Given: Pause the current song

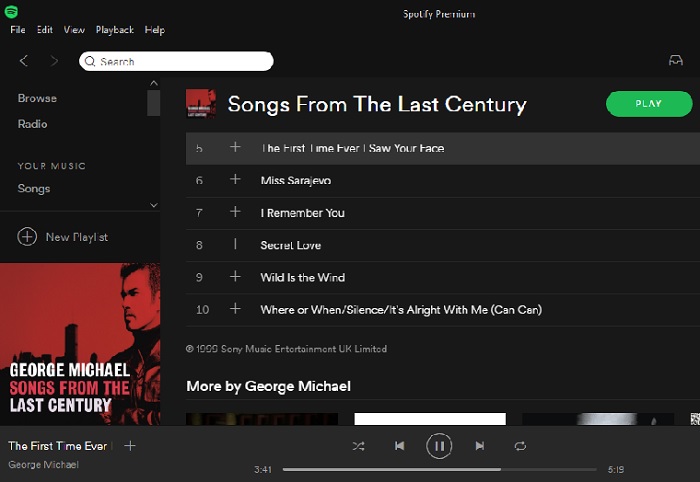Looking at the screenshot, I should (x=439, y=446).
